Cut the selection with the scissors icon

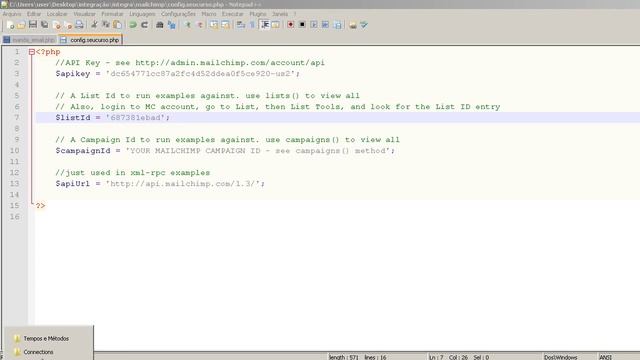coord(94,25)
